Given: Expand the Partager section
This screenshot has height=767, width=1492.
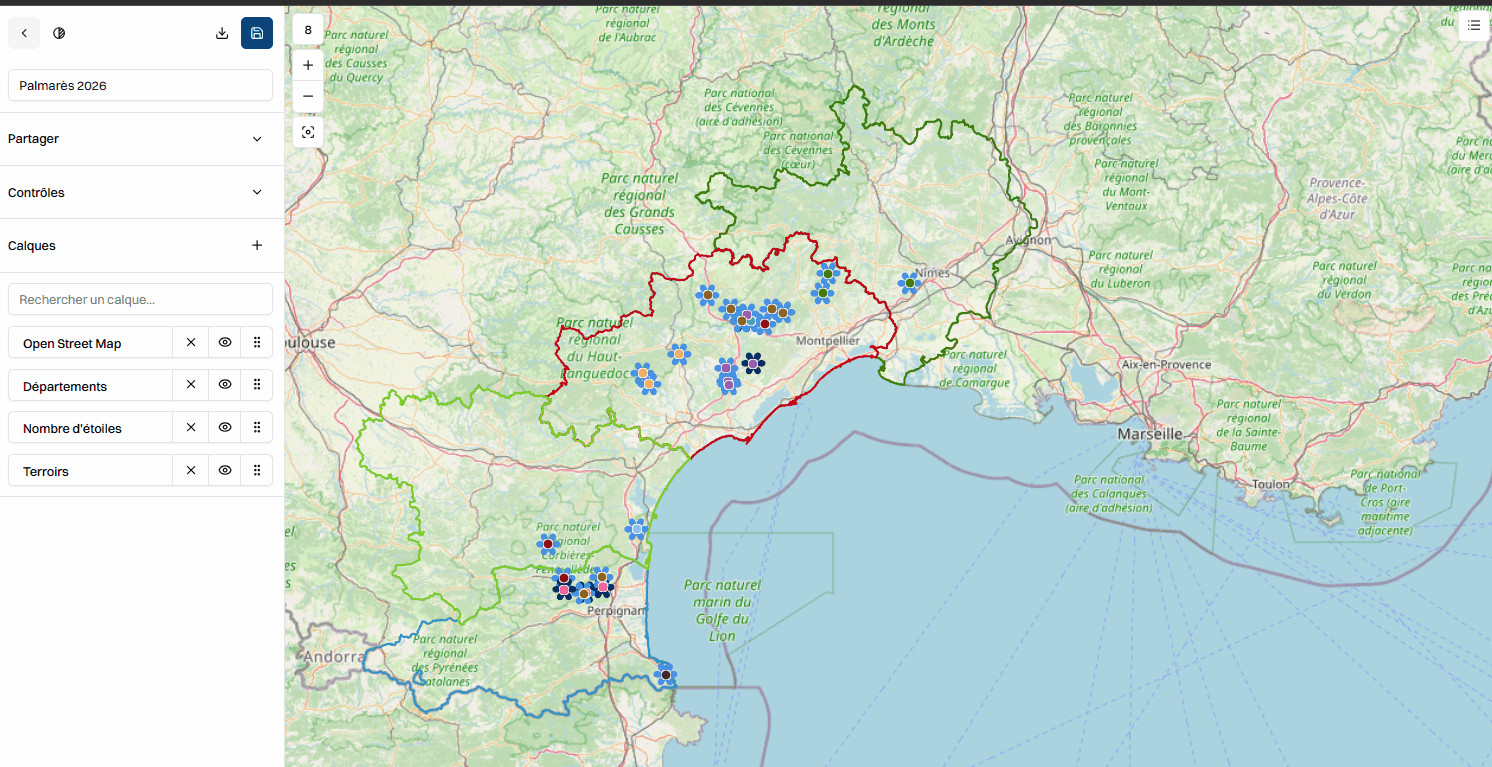Looking at the screenshot, I should click(x=257, y=139).
